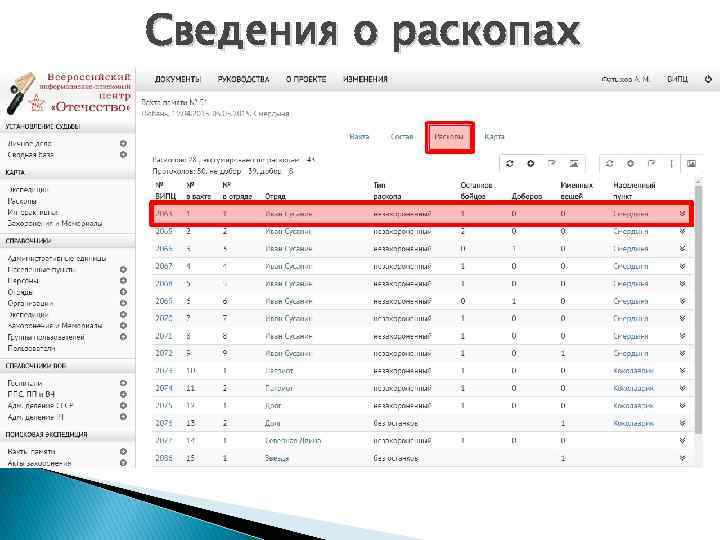Click the power logout icon in header
This screenshot has width=720, height=540.
(x=708, y=79)
